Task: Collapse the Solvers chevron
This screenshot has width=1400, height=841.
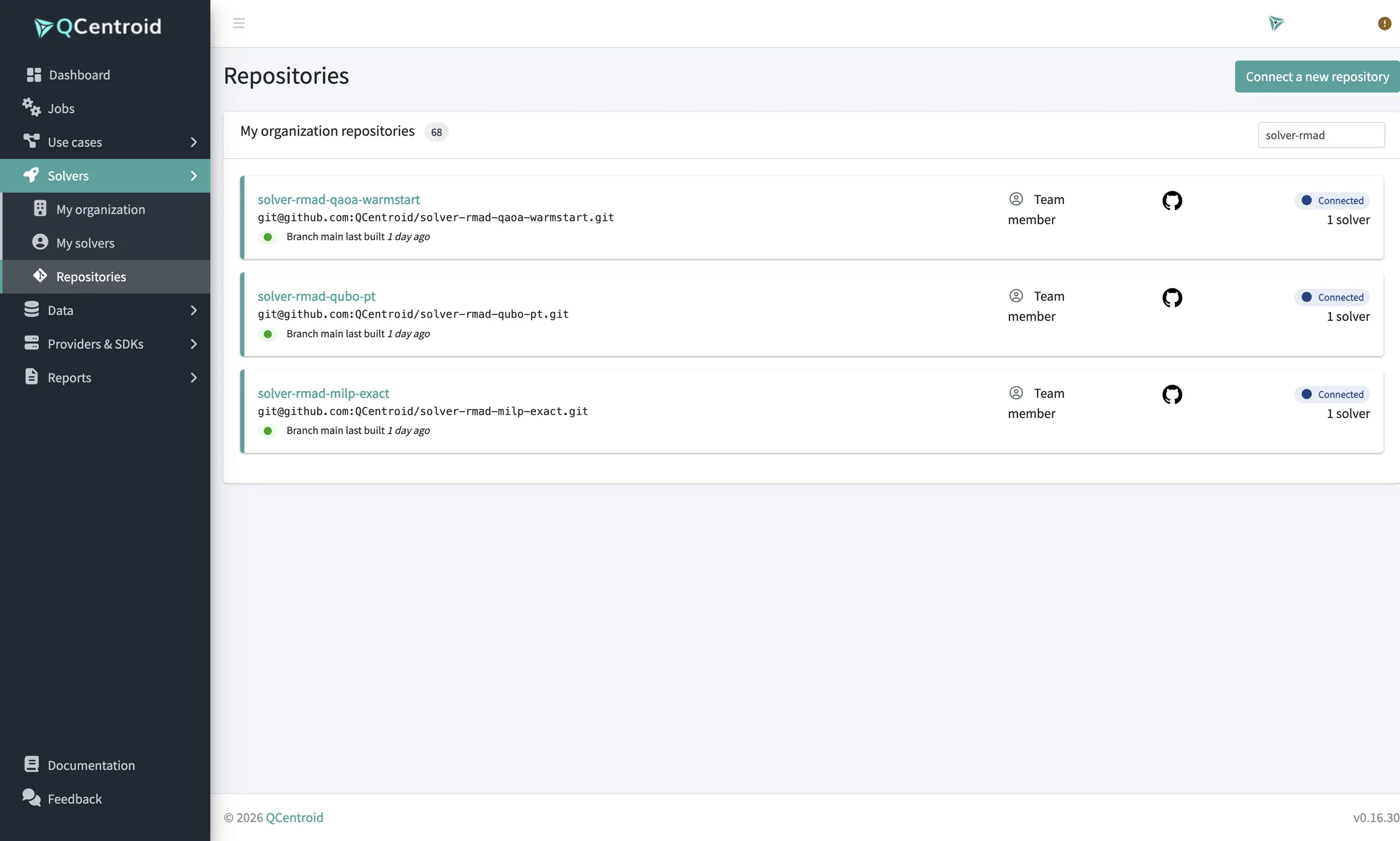Action: tap(194, 176)
